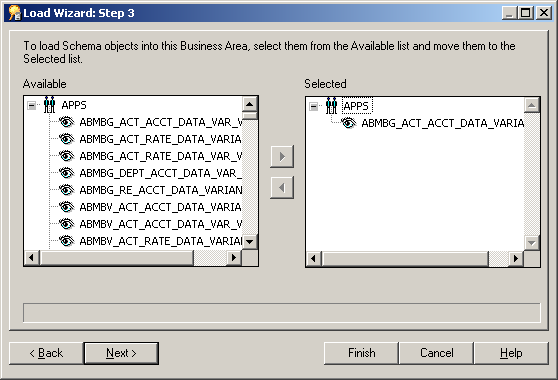
Task: Click eye icon of ABMBG_ACT_ACCT_DATA_VARIA in Selected list
Action: [x=348, y=123]
